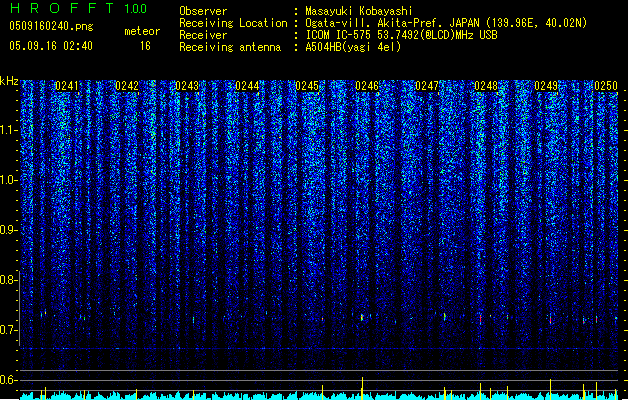This screenshot has height=400, width=629.
Task: Click the date stamp 05.09.16 02:40
Action: point(51,46)
